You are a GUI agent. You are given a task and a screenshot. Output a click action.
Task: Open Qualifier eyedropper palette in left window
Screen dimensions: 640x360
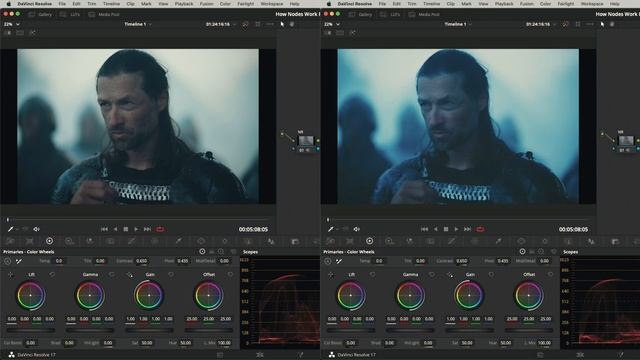[x=178, y=241]
